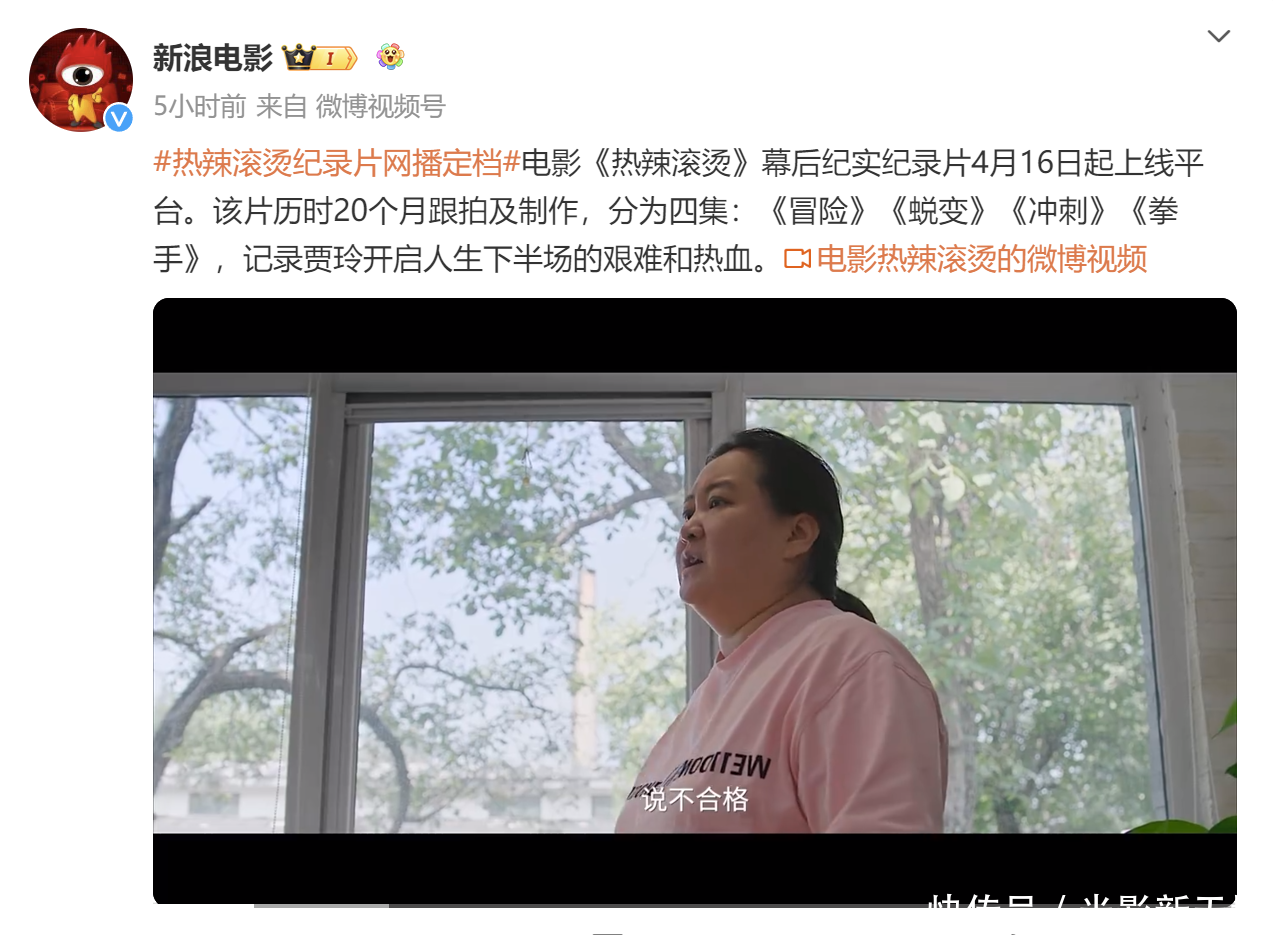1273x935 pixels.
Task: Click the 说不合格 subtitle on video
Action: (x=696, y=798)
